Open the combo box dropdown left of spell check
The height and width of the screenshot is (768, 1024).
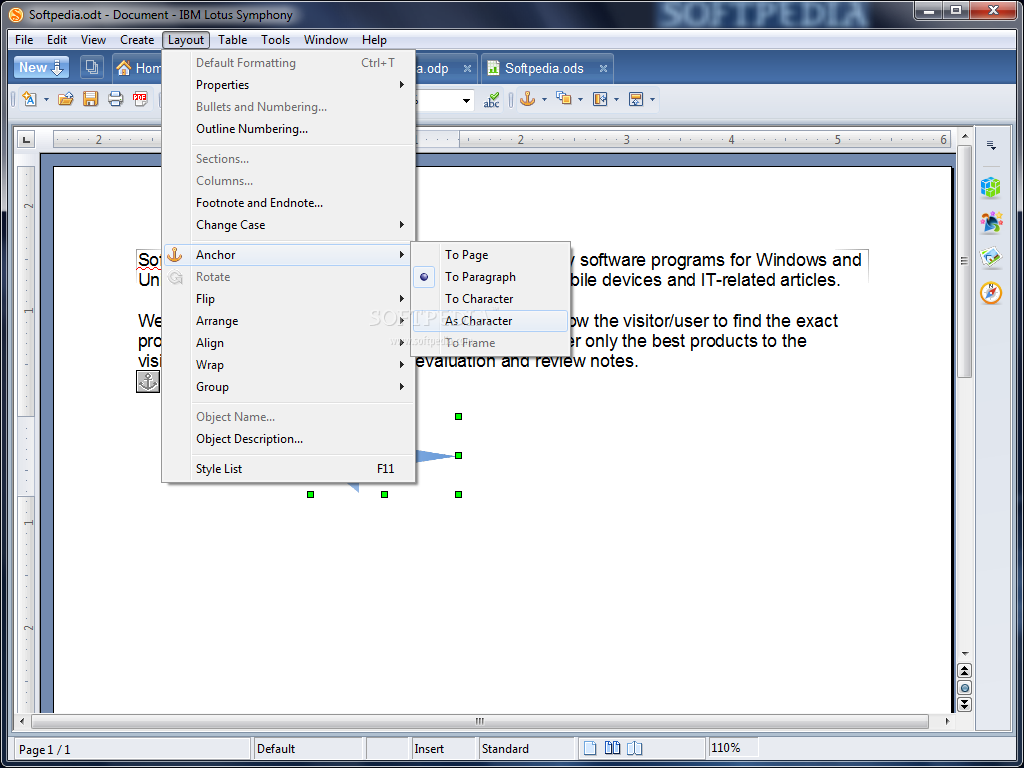[x=466, y=101]
